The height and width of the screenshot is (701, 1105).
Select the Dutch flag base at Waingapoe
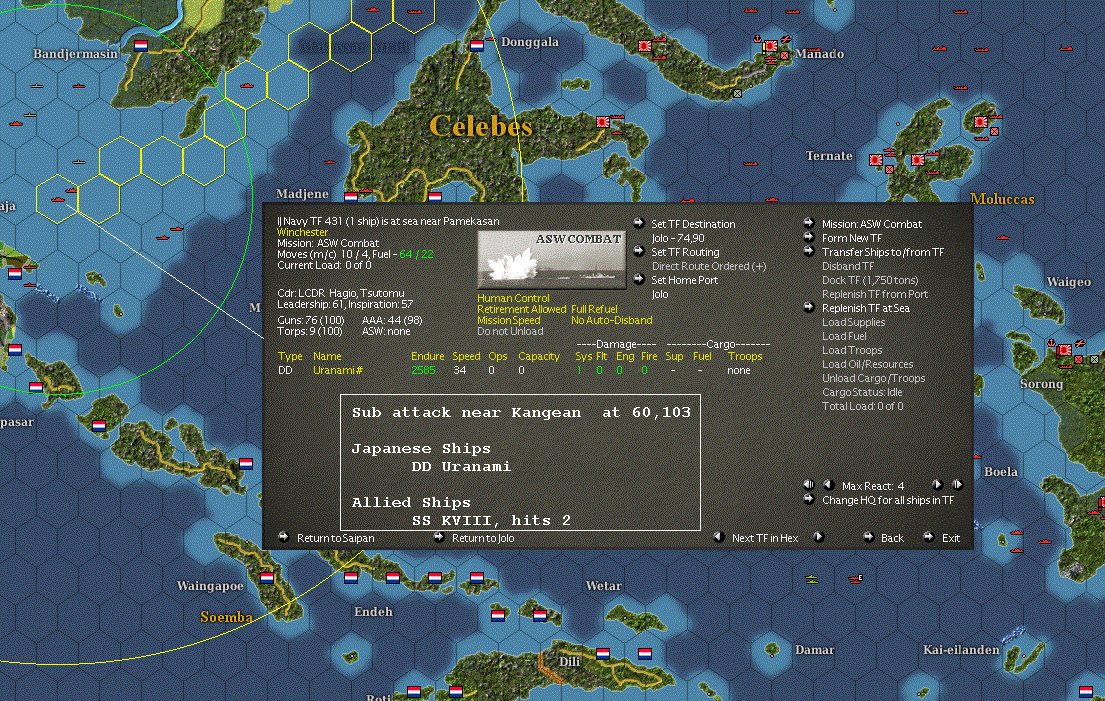coord(266,578)
